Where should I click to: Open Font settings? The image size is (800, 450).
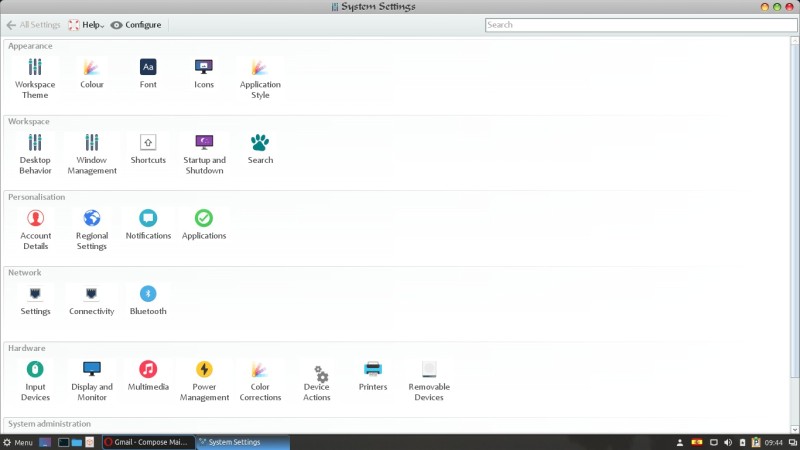pyautogui.click(x=148, y=73)
